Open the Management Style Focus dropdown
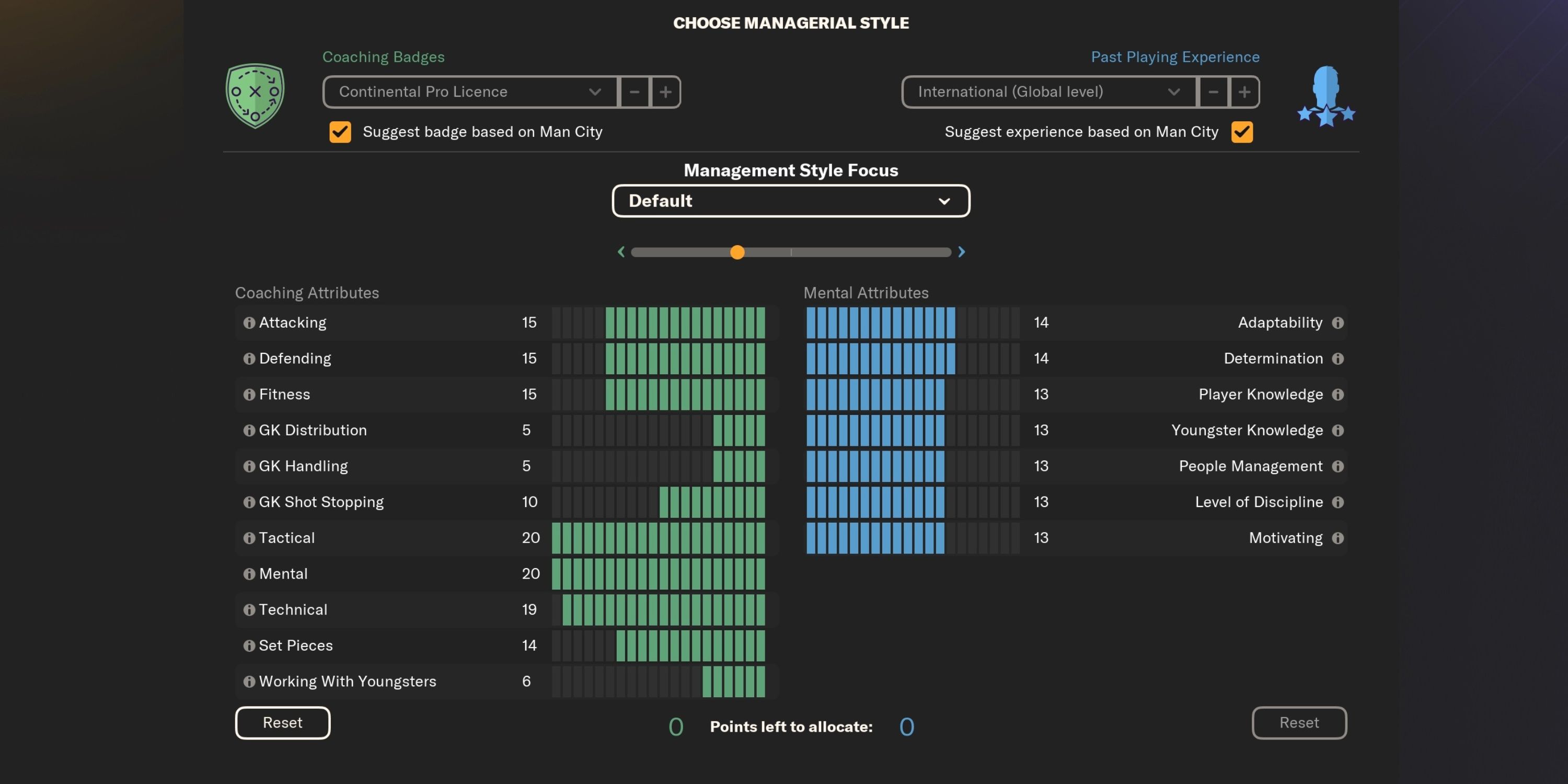 (791, 201)
